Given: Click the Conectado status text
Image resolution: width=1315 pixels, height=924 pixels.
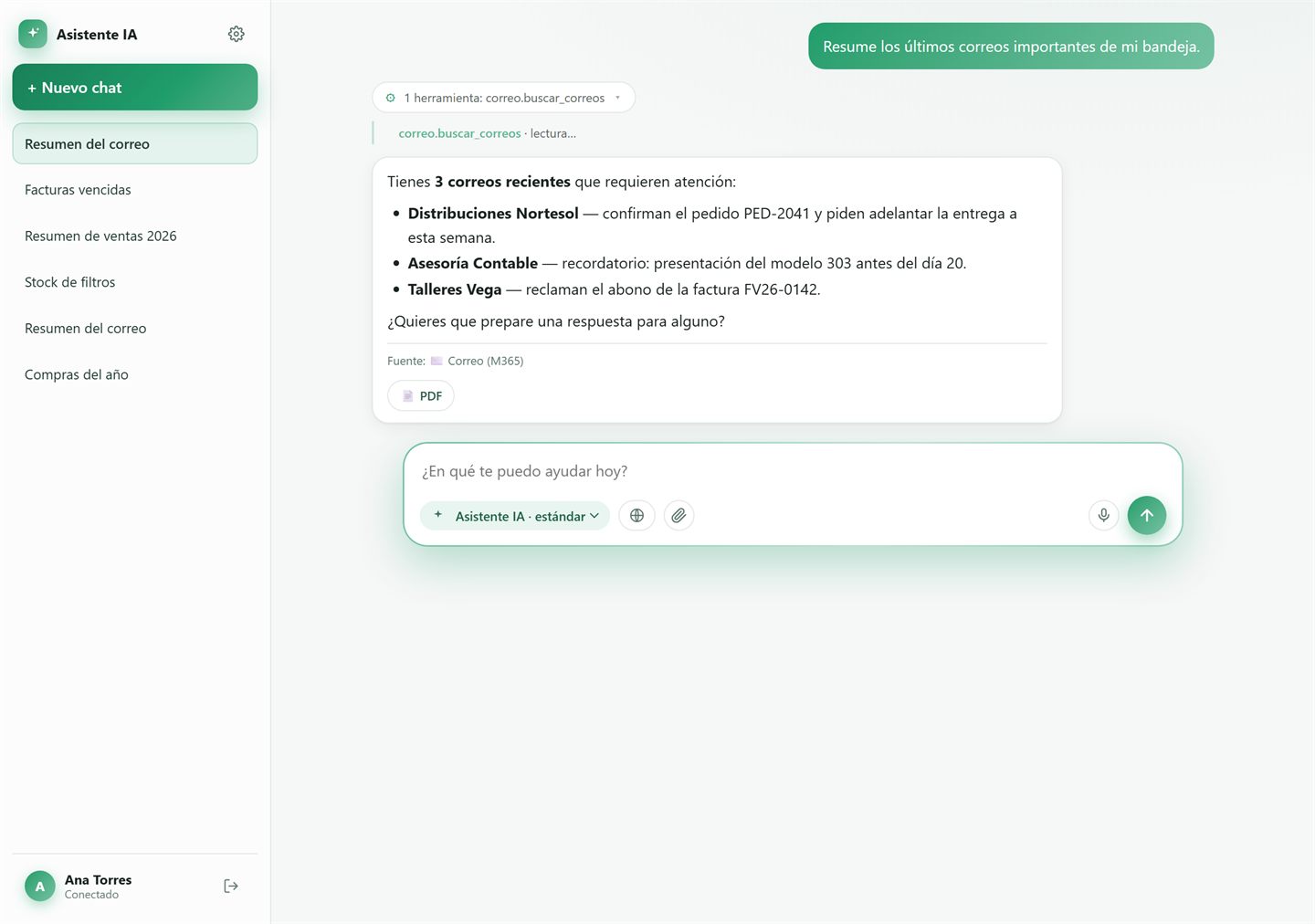Looking at the screenshot, I should click(x=91, y=895).
